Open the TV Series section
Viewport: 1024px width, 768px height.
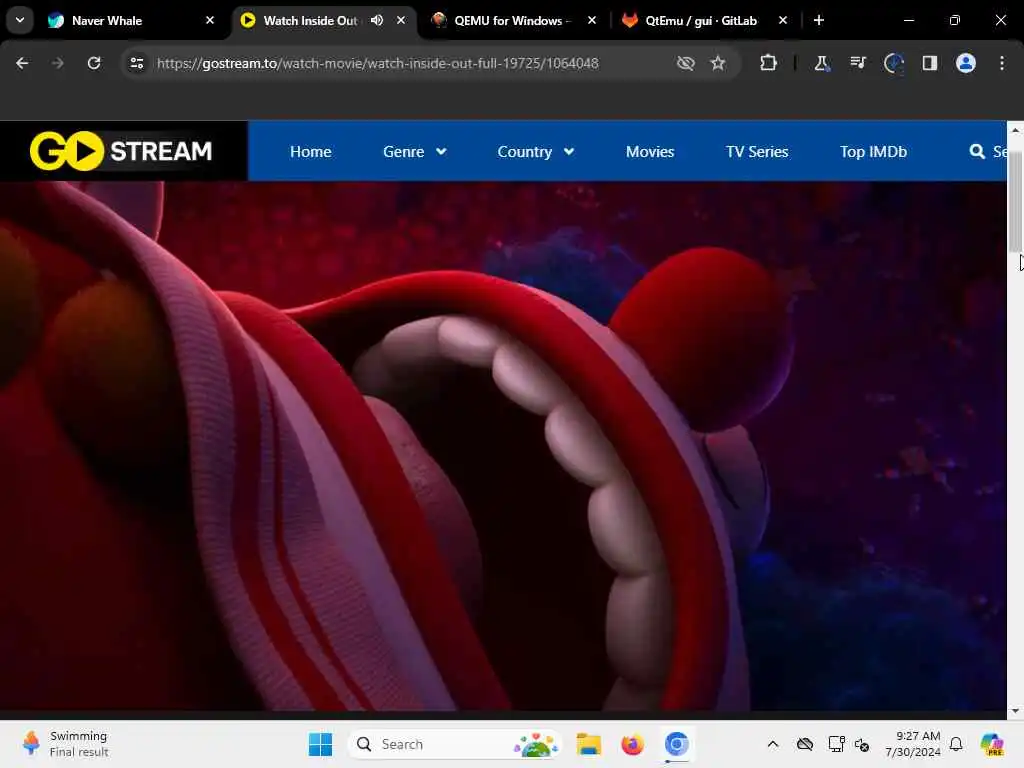757,152
